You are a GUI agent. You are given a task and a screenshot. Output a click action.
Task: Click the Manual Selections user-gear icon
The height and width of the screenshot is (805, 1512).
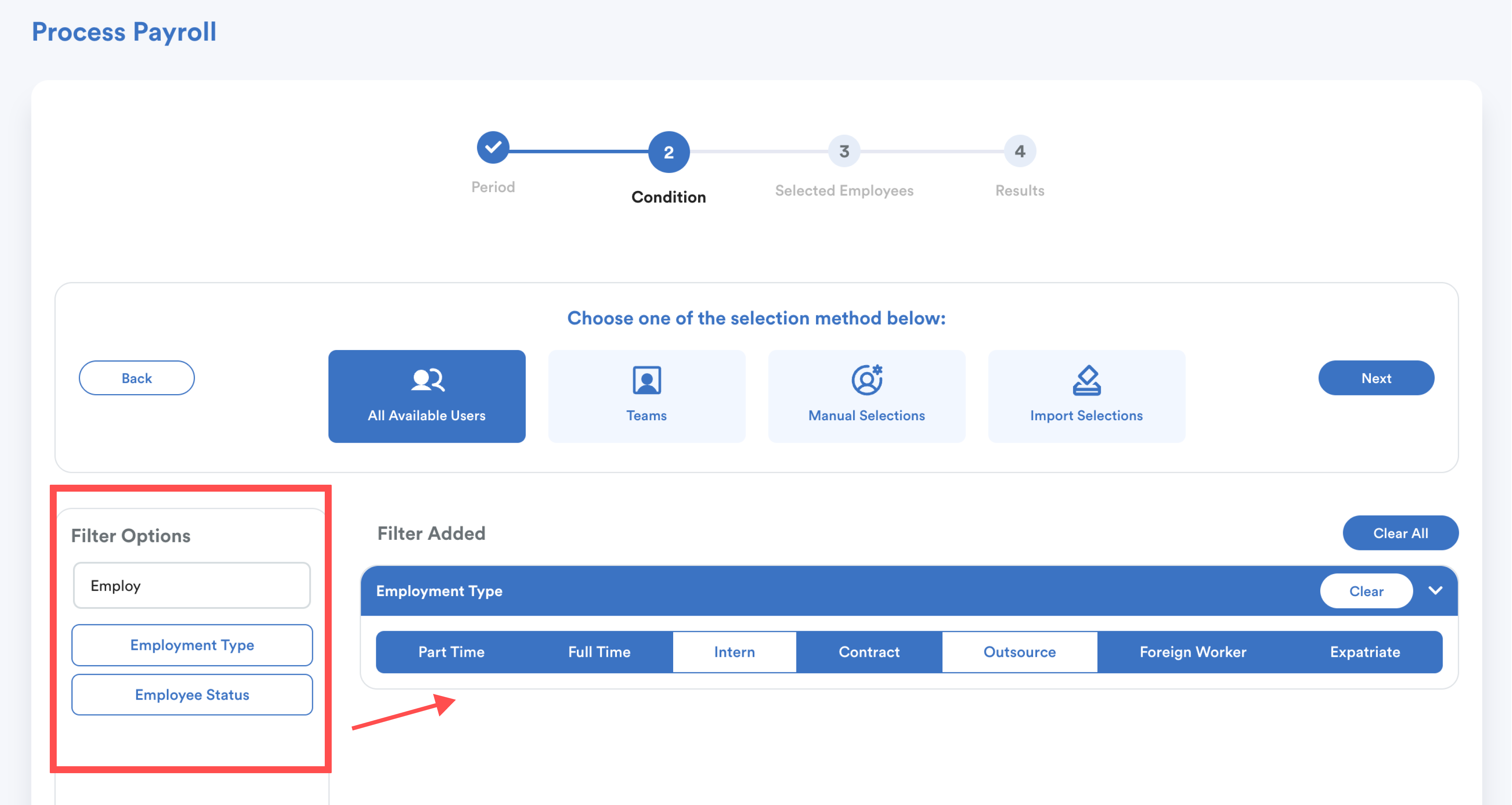866,380
